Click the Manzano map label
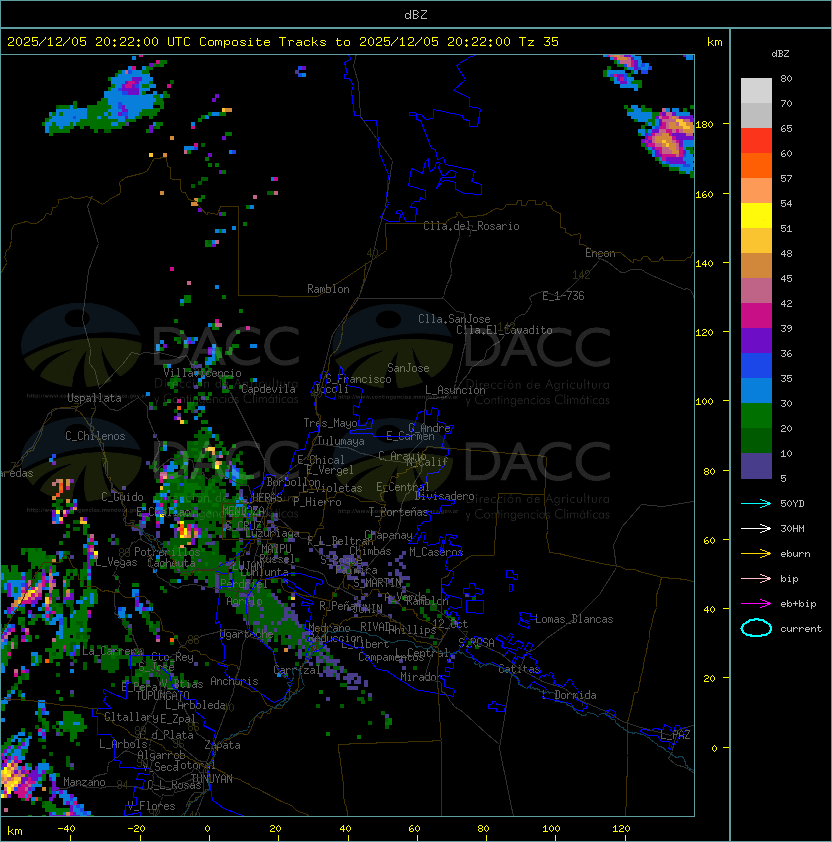 tap(84, 782)
